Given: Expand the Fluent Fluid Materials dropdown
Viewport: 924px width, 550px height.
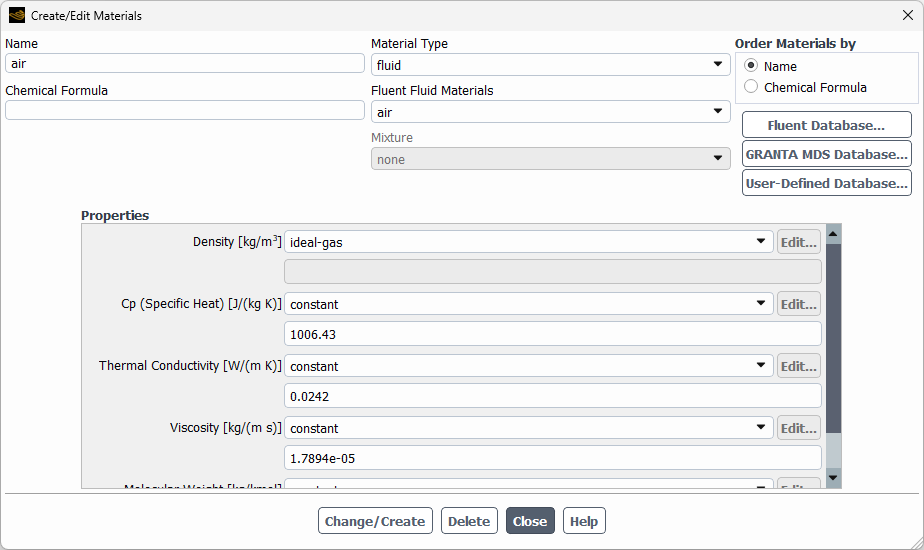Looking at the screenshot, I should tap(550, 112).
